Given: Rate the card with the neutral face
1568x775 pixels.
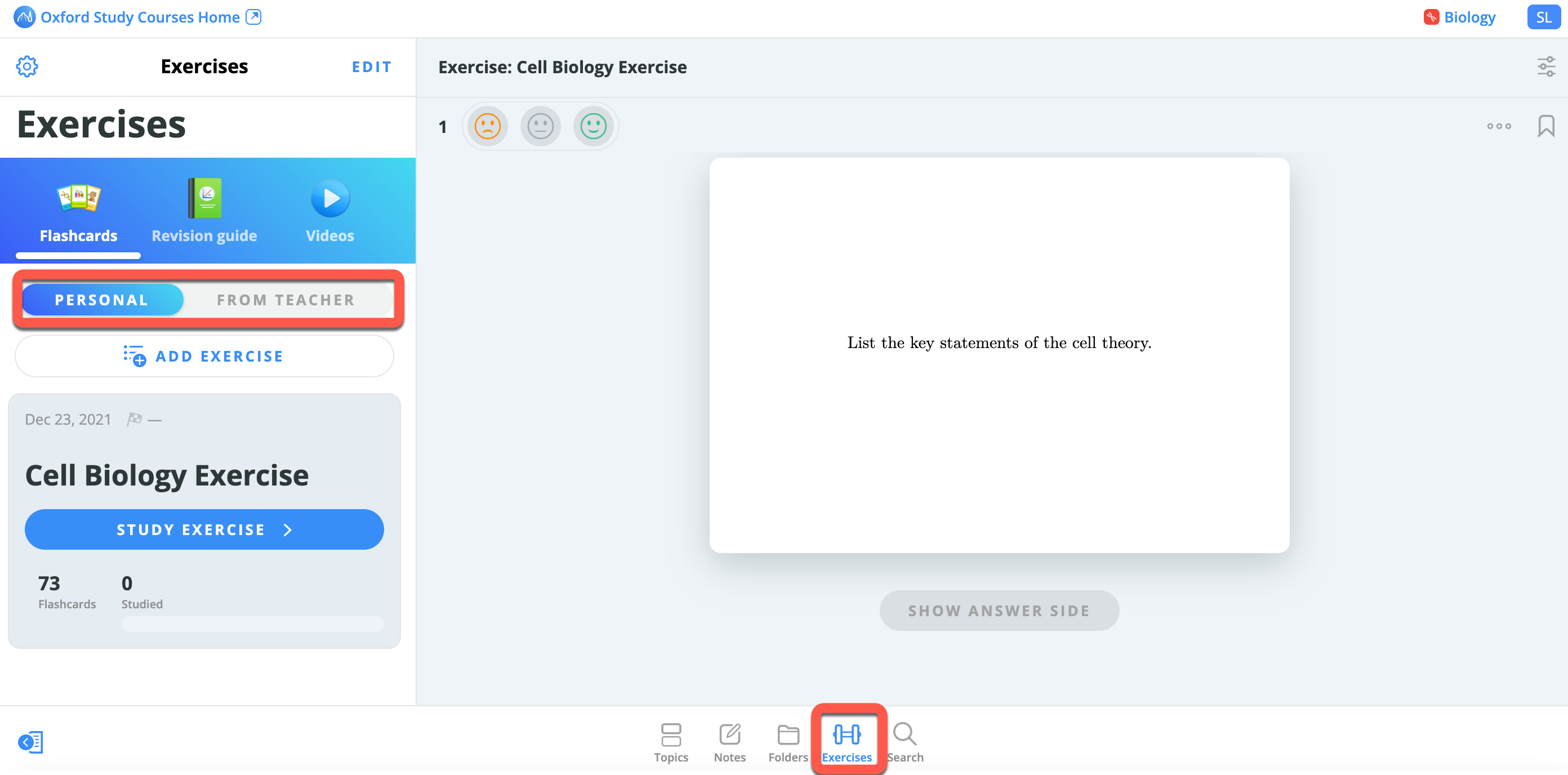Looking at the screenshot, I should pyautogui.click(x=541, y=127).
